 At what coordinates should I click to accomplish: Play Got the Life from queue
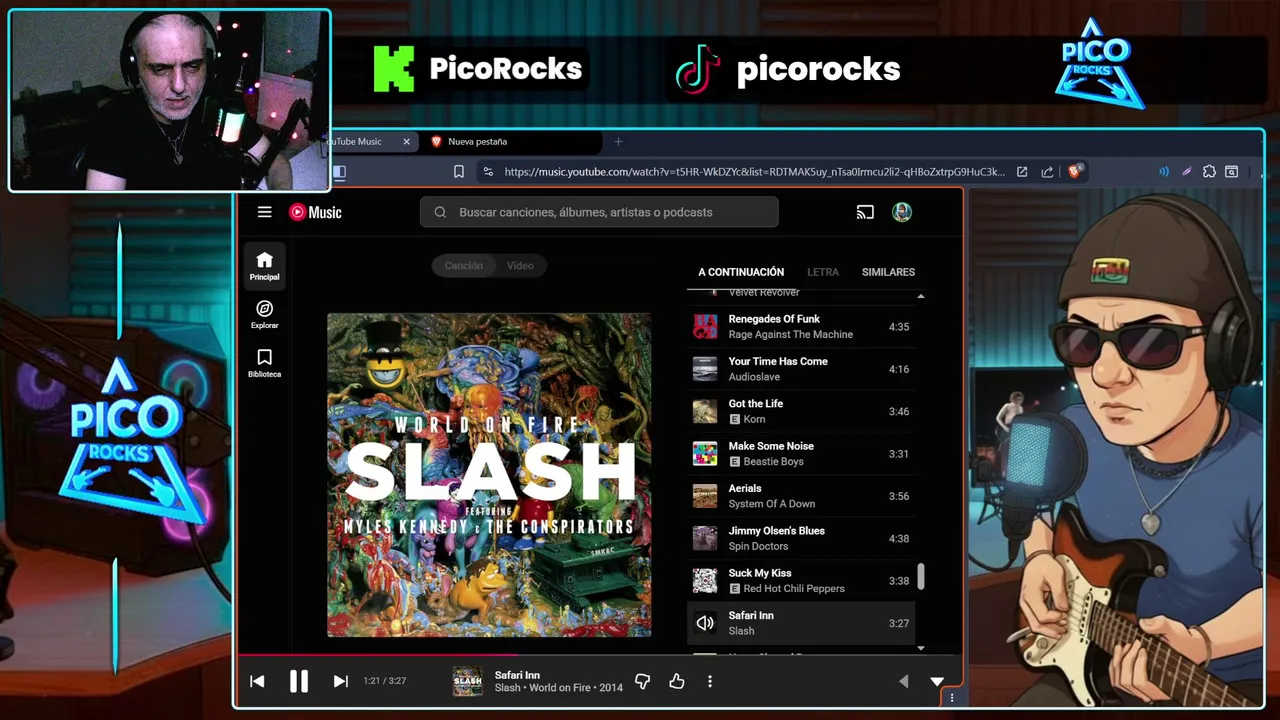point(801,411)
